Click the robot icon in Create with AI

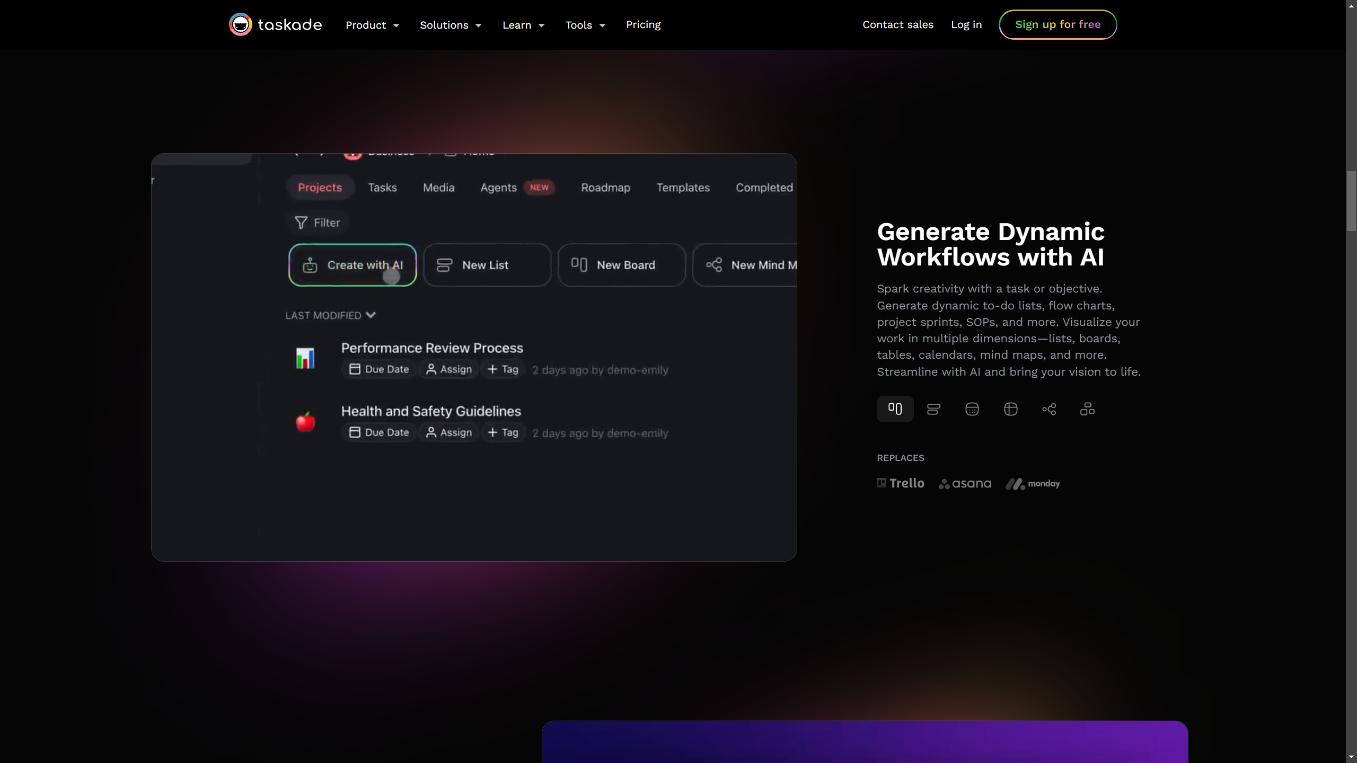click(x=310, y=265)
